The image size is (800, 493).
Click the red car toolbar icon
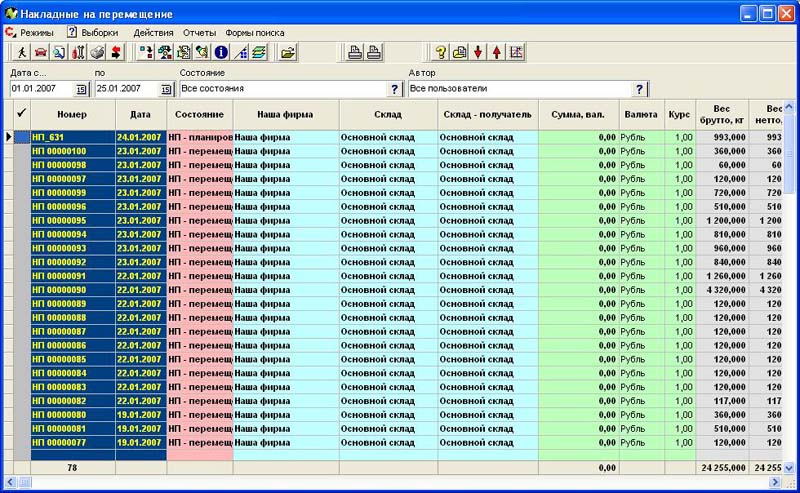40,53
